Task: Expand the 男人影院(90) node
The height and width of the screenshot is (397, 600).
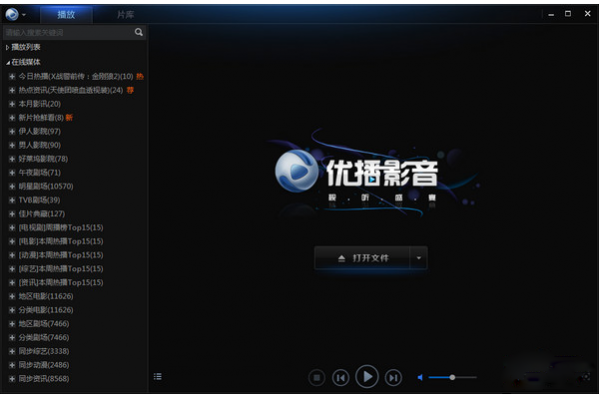Action: pyautogui.click(x=12, y=145)
